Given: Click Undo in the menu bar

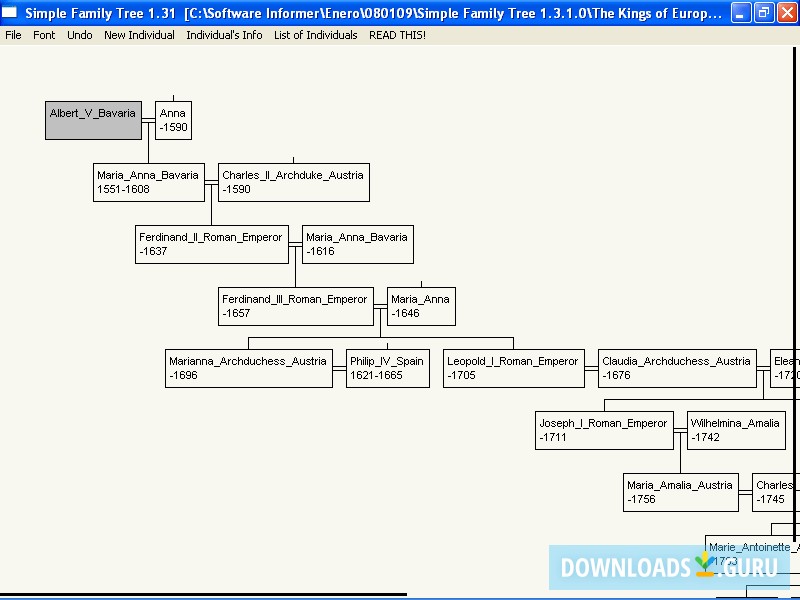Looking at the screenshot, I should [x=79, y=34].
